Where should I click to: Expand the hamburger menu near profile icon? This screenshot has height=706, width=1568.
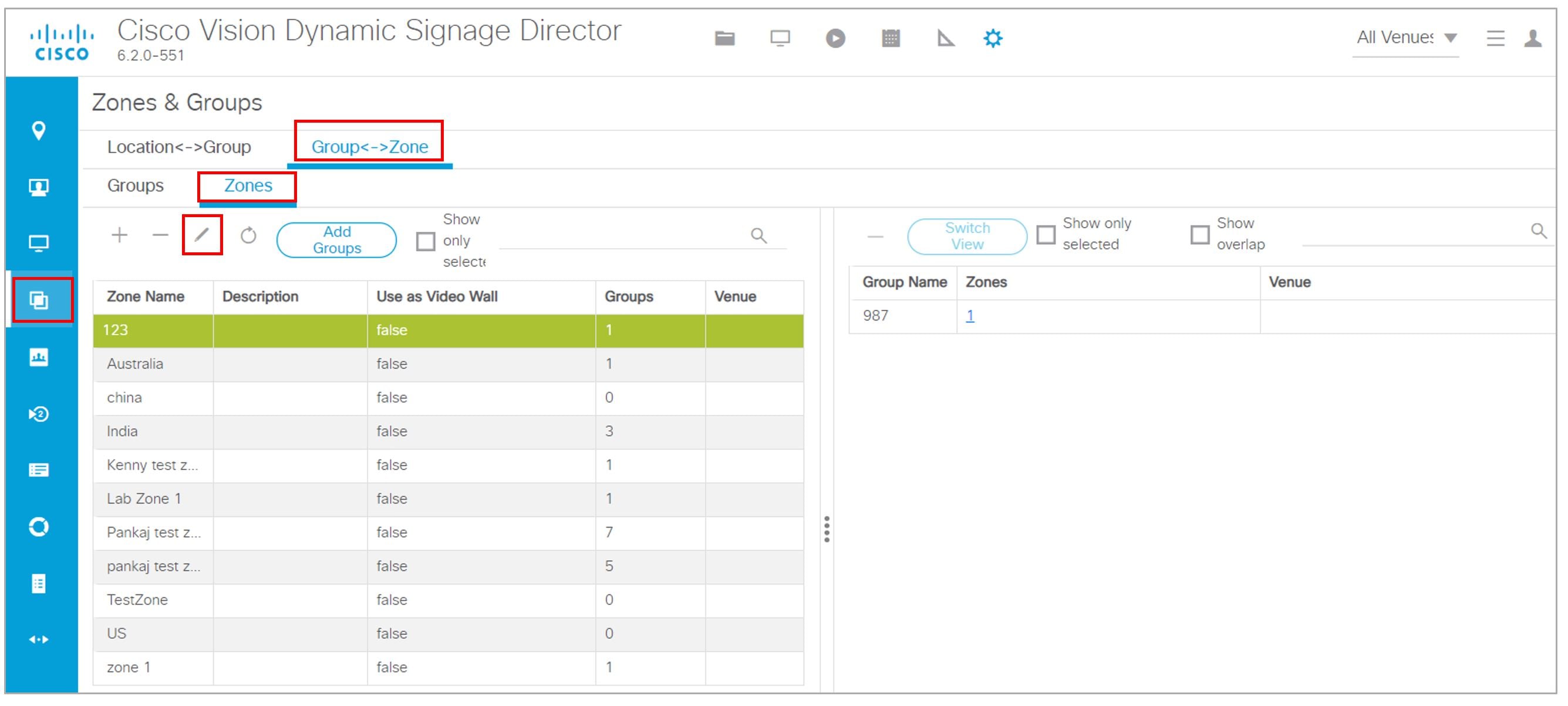pos(1496,38)
